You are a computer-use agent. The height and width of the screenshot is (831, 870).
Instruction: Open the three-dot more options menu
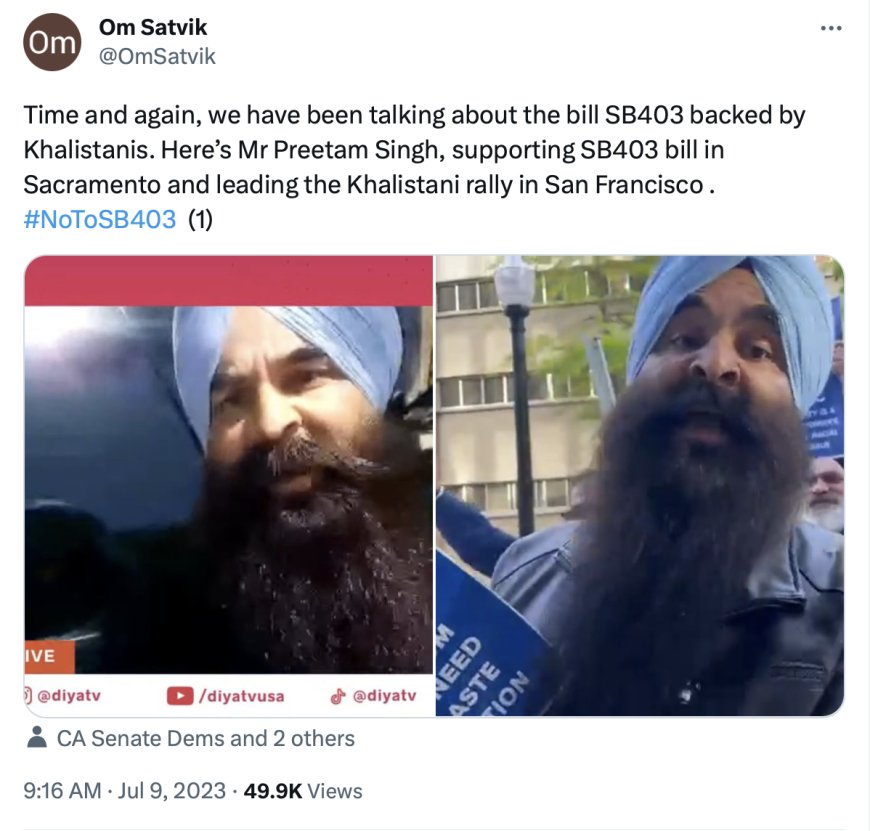point(831,28)
